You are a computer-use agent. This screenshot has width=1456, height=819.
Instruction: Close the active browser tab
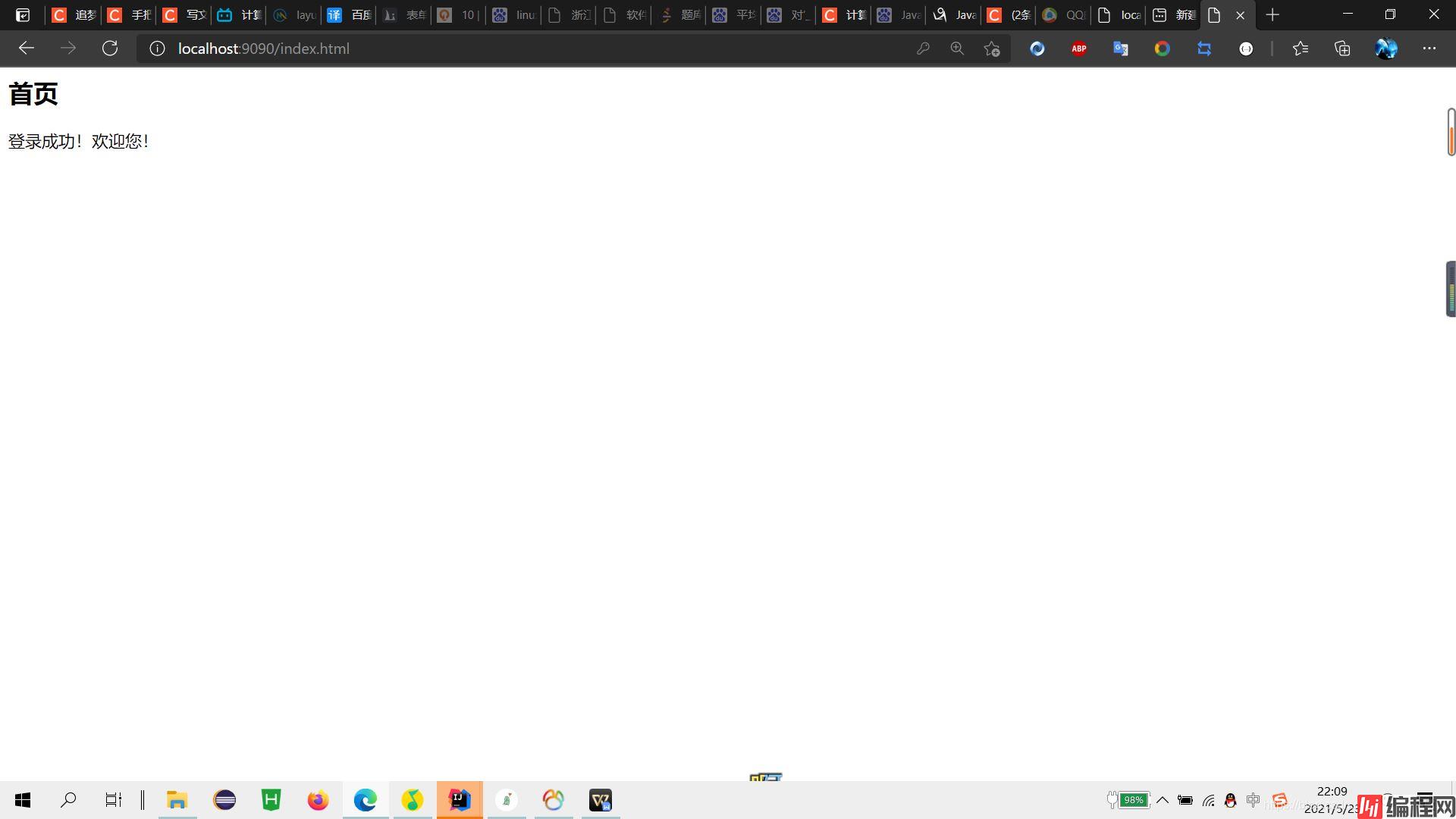coord(1240,15)
